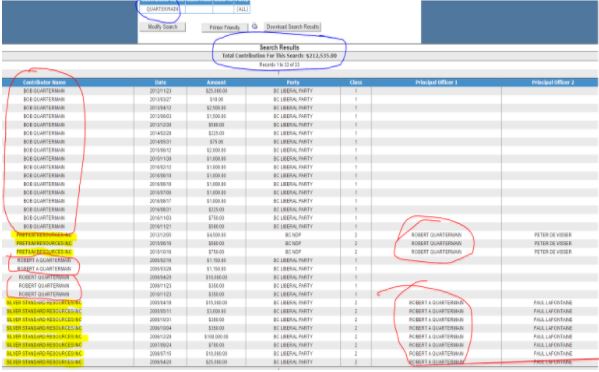599x372 pixels.
Task: Select the Search Results heading
Action: click(279, 47)
